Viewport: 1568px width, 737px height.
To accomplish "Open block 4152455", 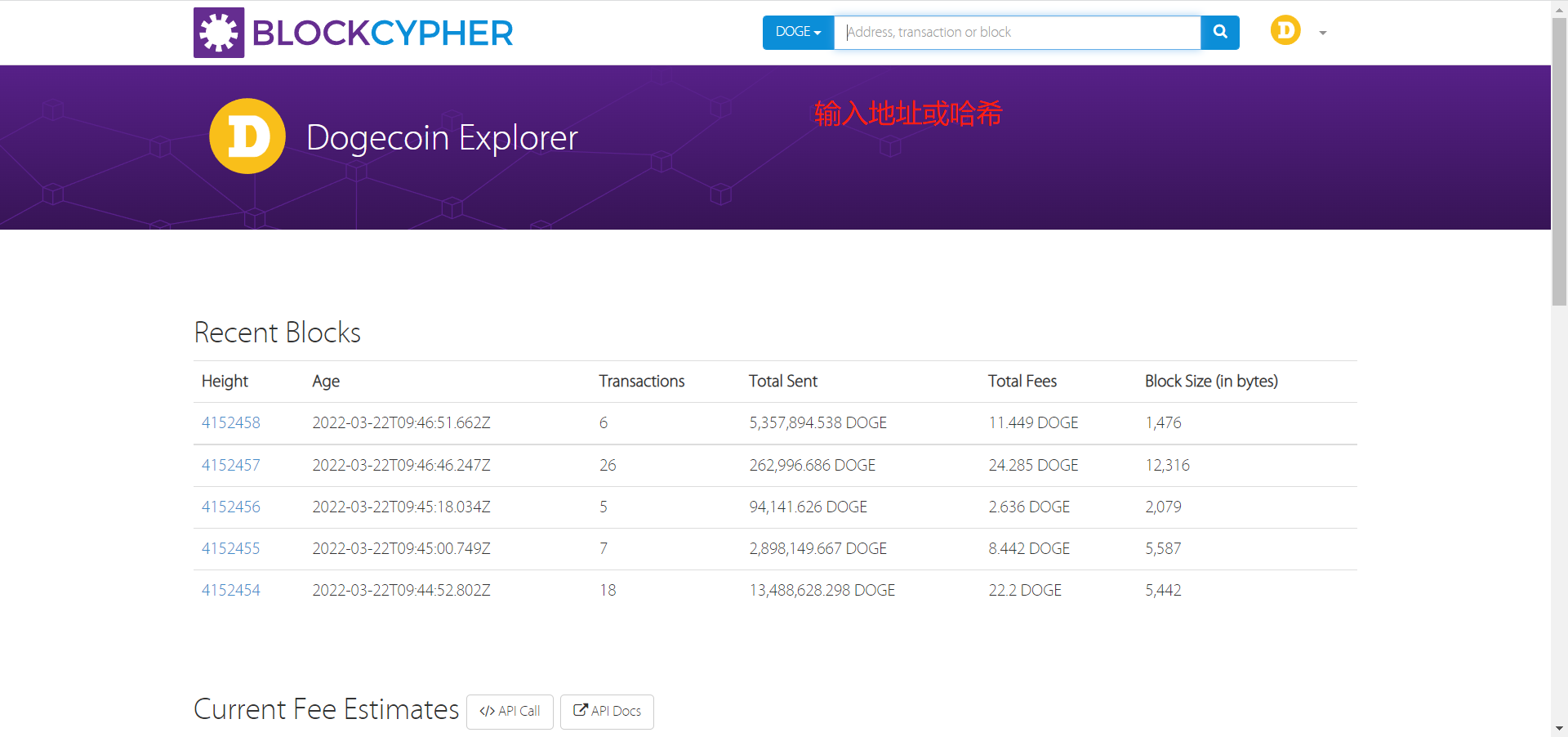I will (231, 549).
